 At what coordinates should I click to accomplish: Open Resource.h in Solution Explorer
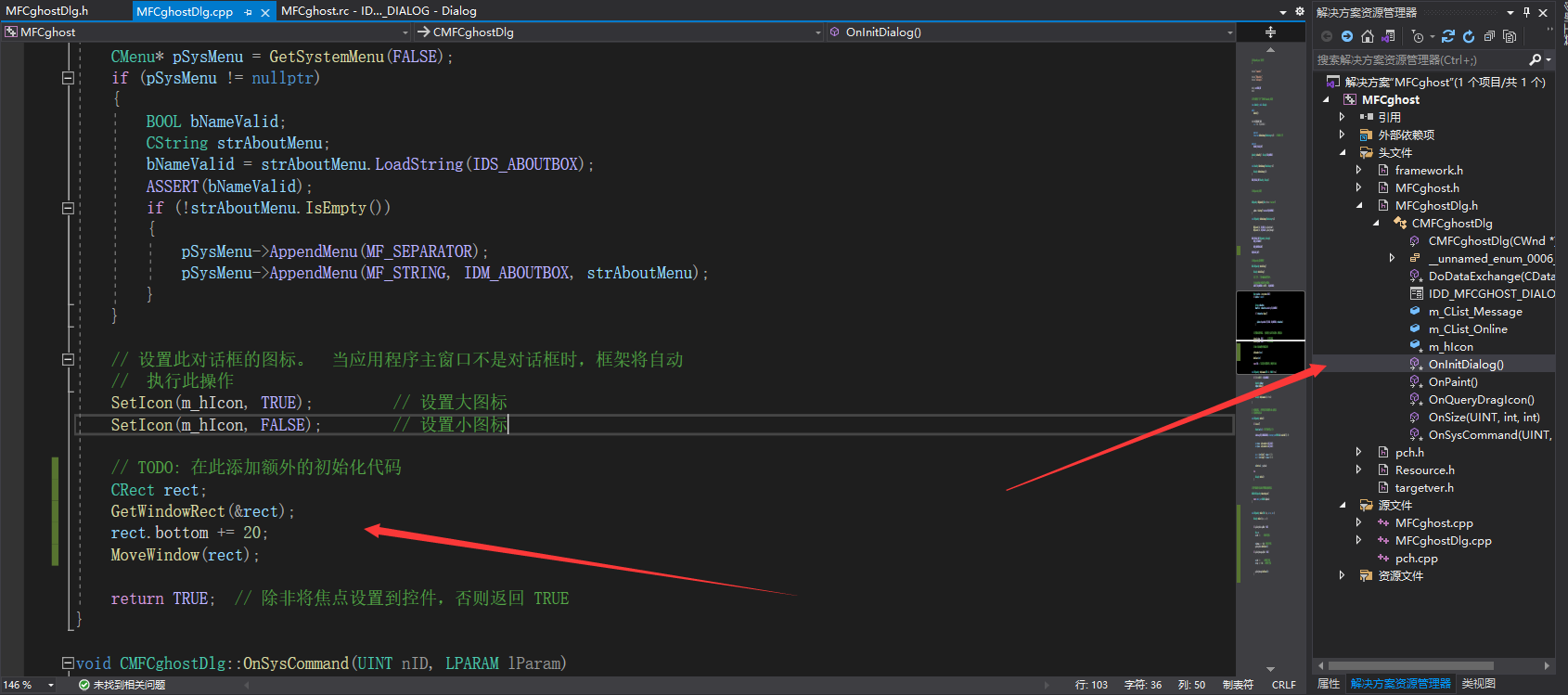click(1425, 470)
